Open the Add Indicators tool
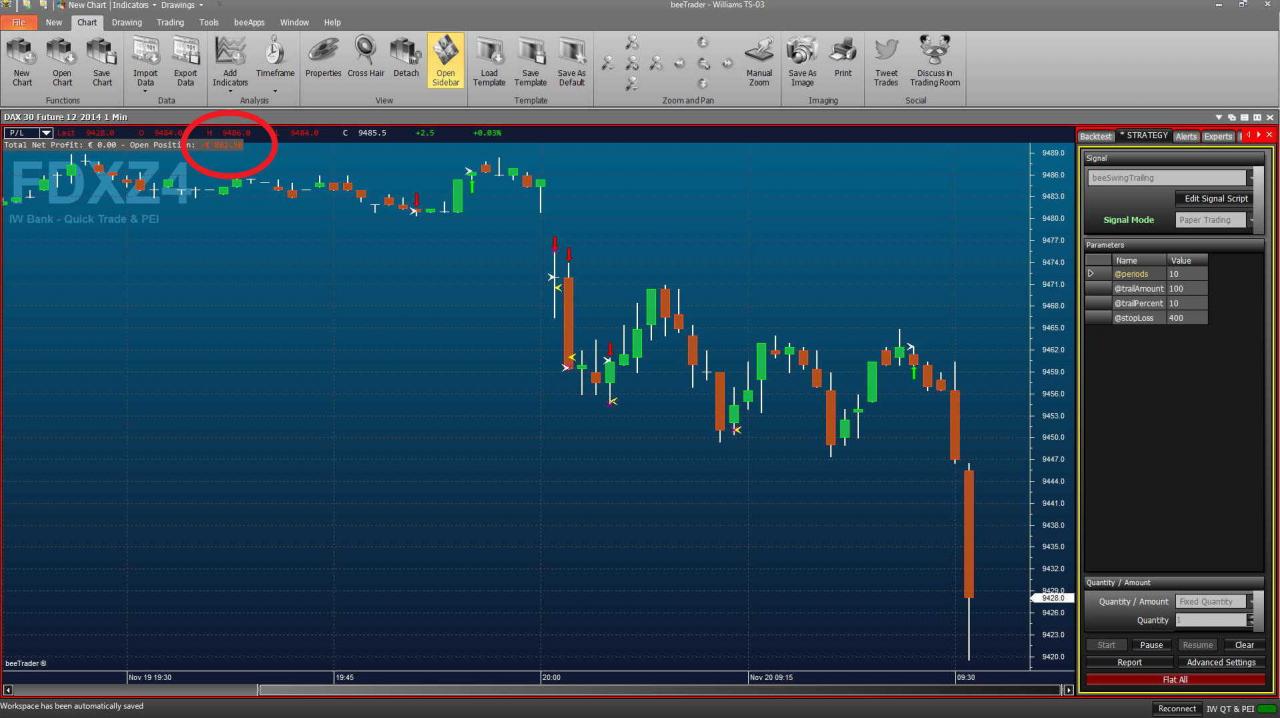This screenshot has height=718, width=1280. click(230, 62)
